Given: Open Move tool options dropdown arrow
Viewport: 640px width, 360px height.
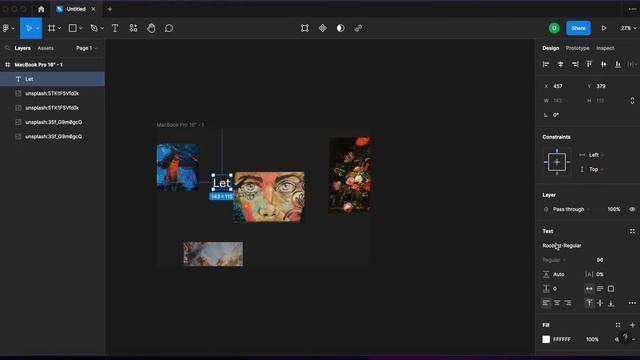Looking at the screenshot, I should pyautogui.click(x=38, y=28).
